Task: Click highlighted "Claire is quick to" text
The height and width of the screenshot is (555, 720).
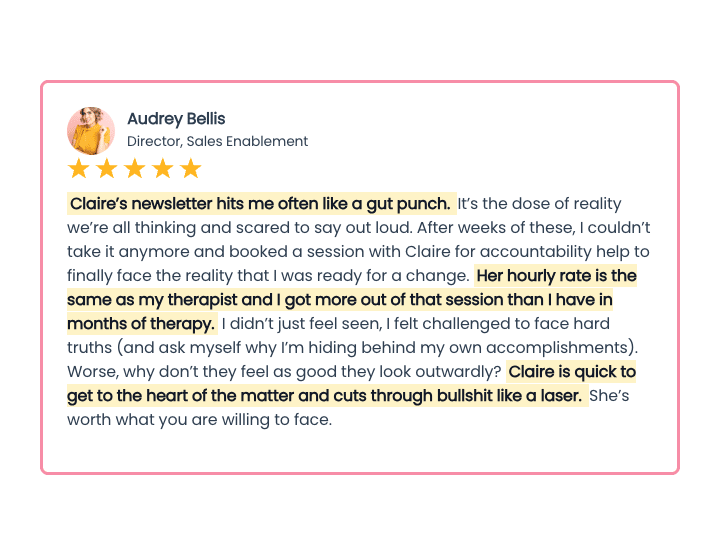Action: coord(572,372)
